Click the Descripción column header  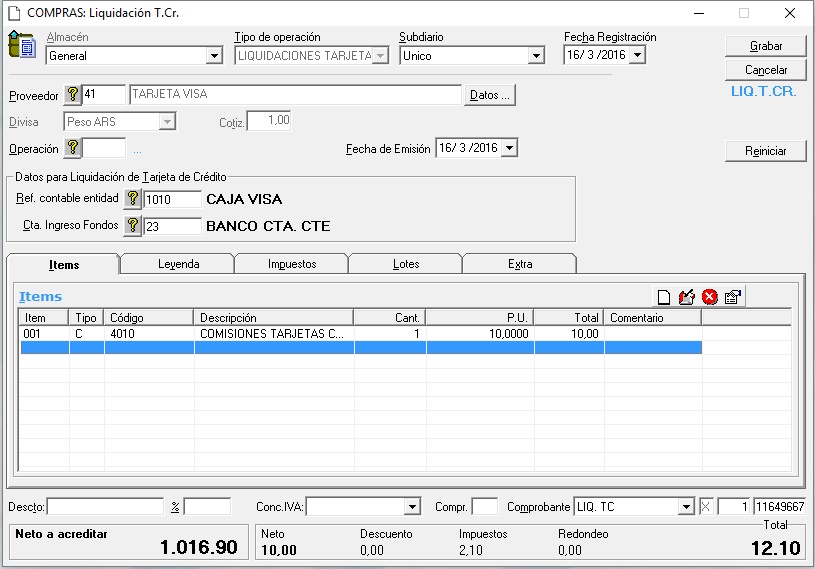273,317
